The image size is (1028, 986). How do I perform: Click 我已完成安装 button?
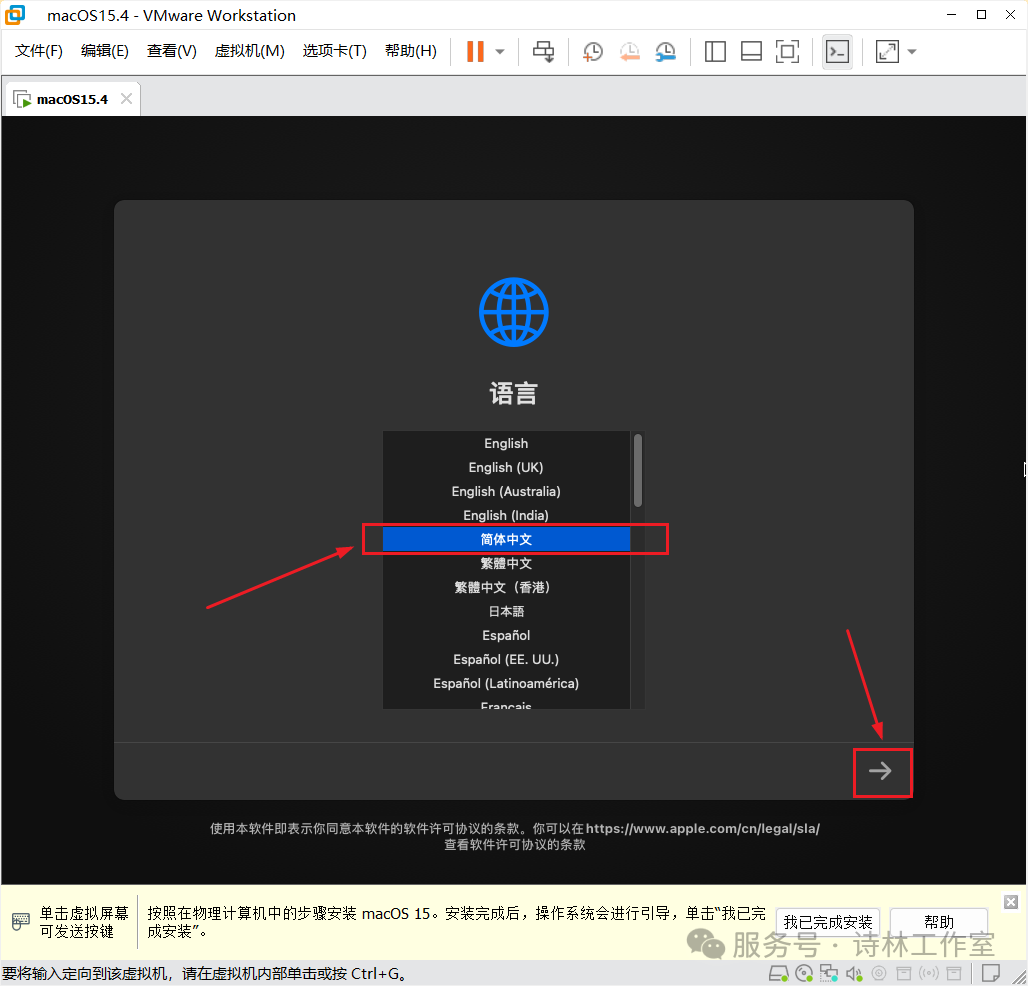(828, 922)
